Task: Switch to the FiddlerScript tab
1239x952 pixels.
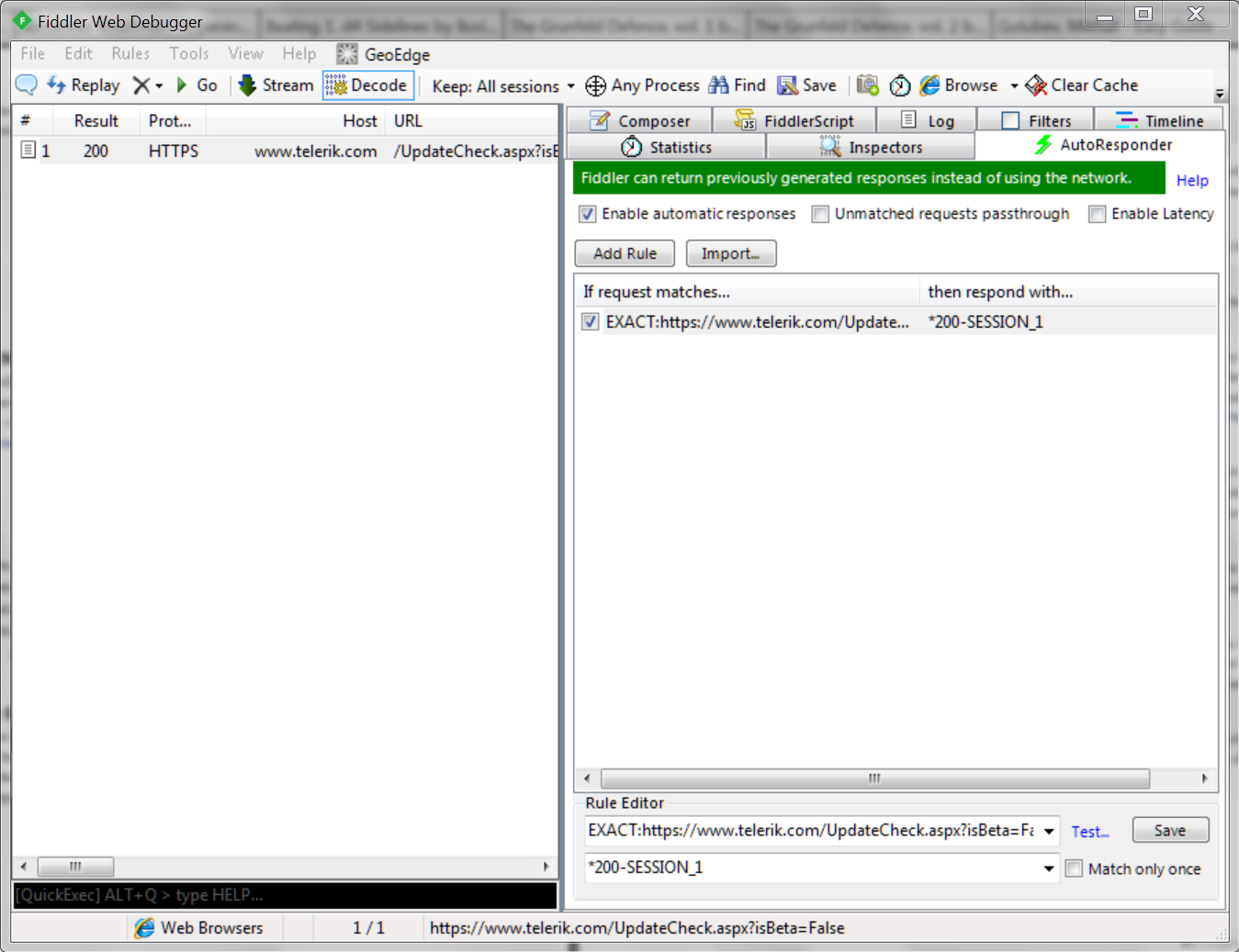Action: 794,120
